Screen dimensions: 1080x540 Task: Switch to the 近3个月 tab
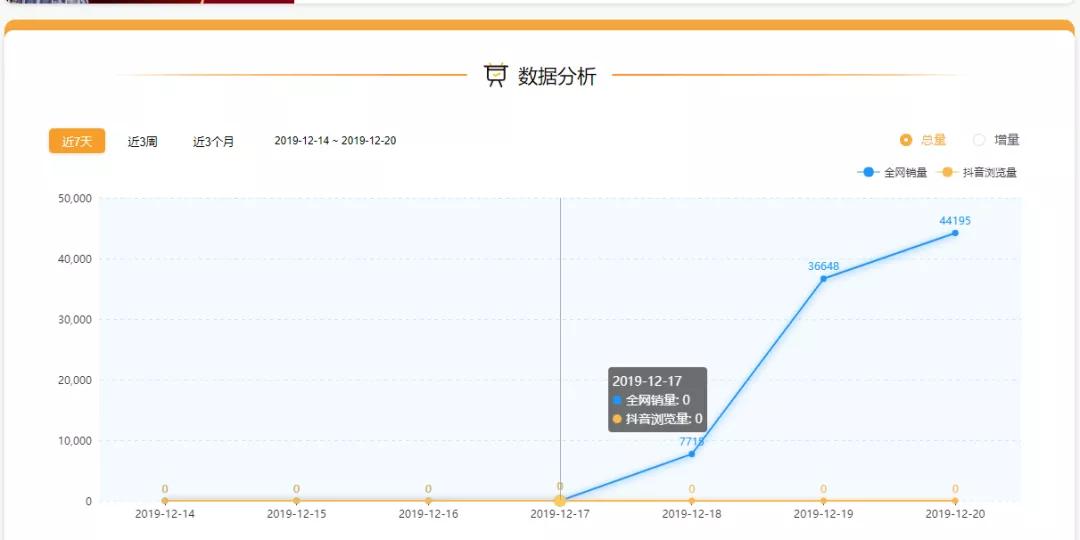(214, 142)
